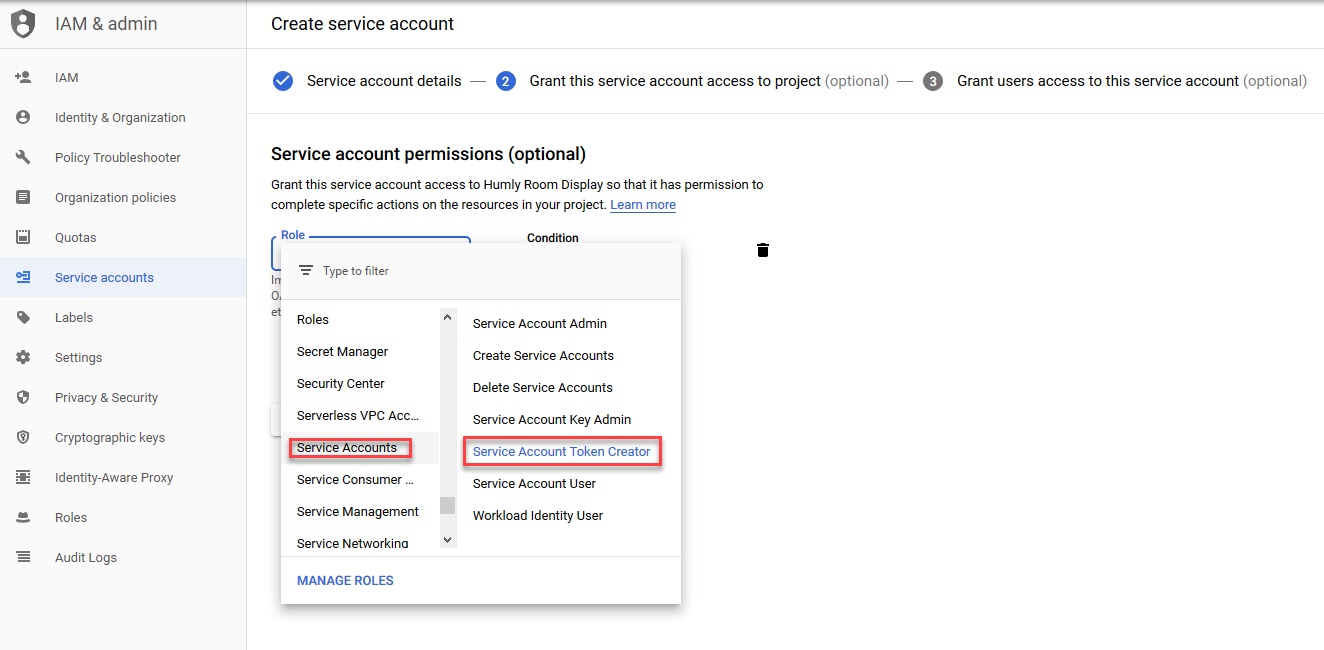Screen dimensions: 1324x650
Task: Open the filter icon in the role search
Action: 305,270
